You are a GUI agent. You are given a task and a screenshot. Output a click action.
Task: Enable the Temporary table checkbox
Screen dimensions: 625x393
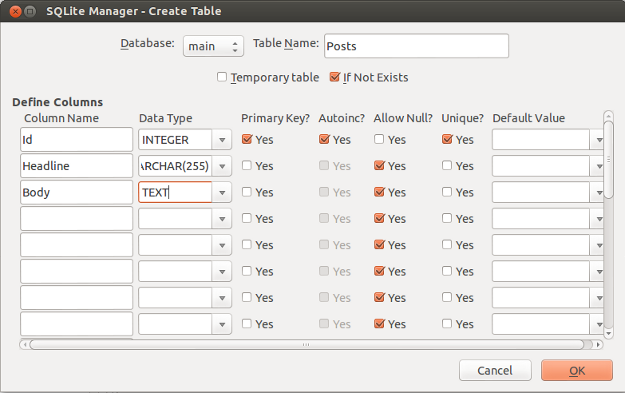(222, 77)
